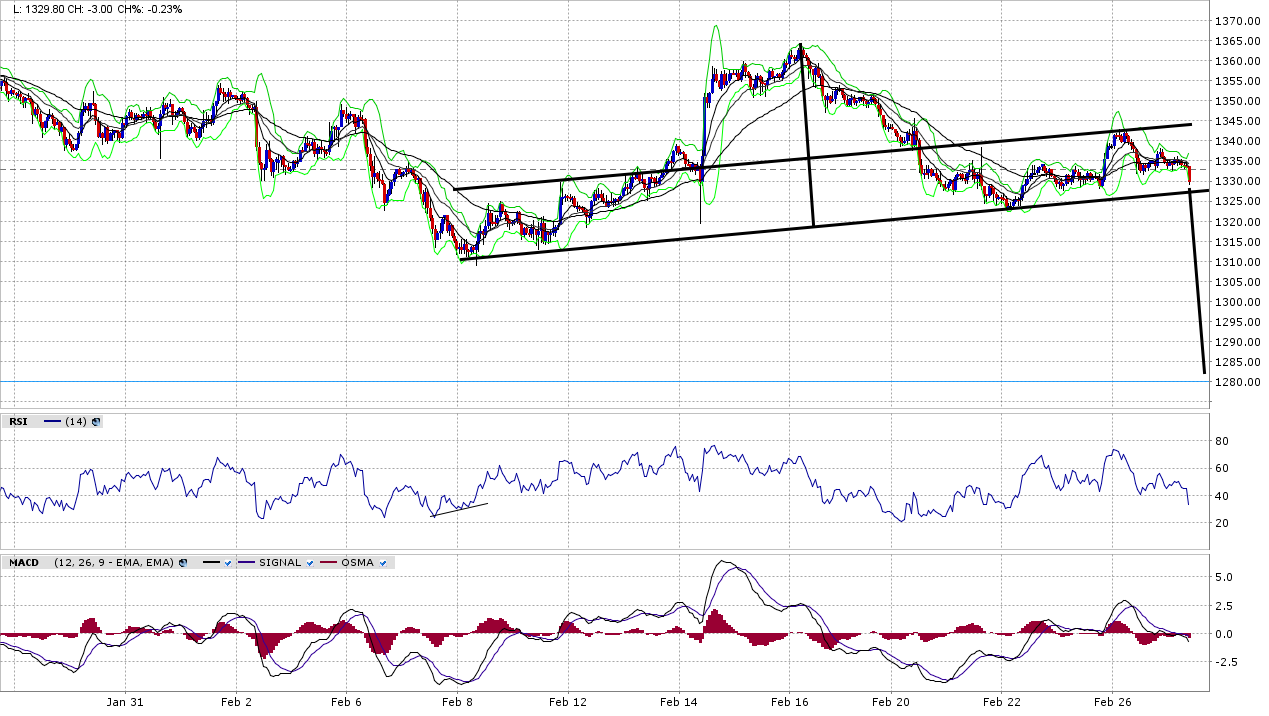
Task: Click the SIGNAL blue line color swatch
Action: 247,563
